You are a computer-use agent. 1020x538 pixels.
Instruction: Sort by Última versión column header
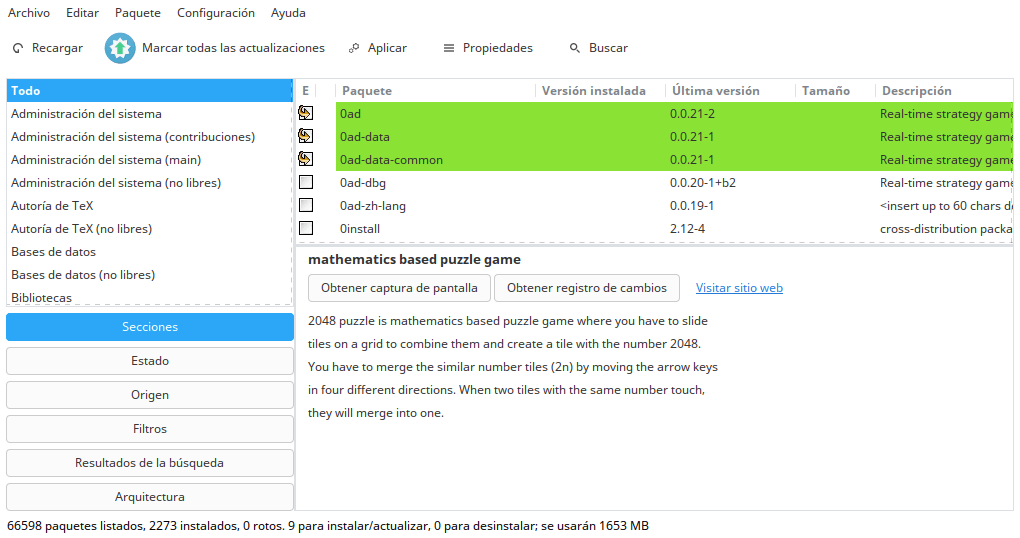click(730, 90)
